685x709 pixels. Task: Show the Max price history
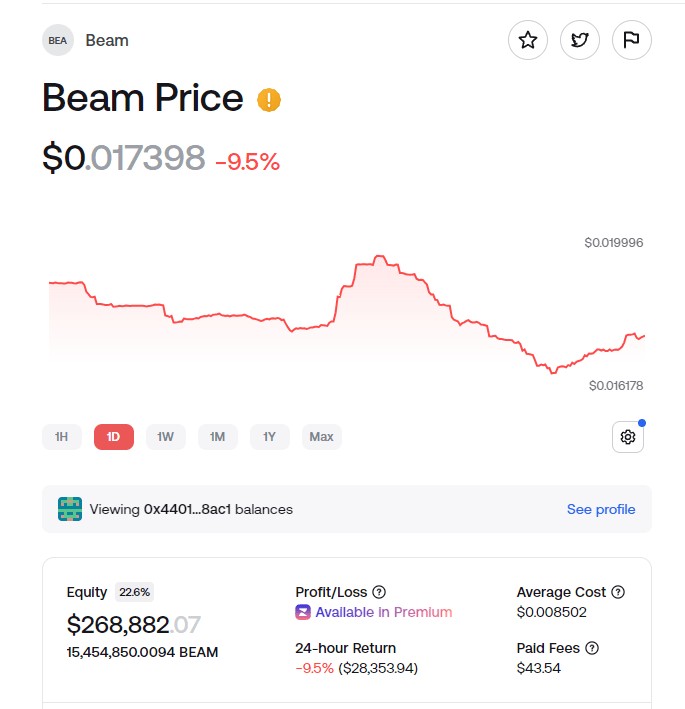point(322,437)
